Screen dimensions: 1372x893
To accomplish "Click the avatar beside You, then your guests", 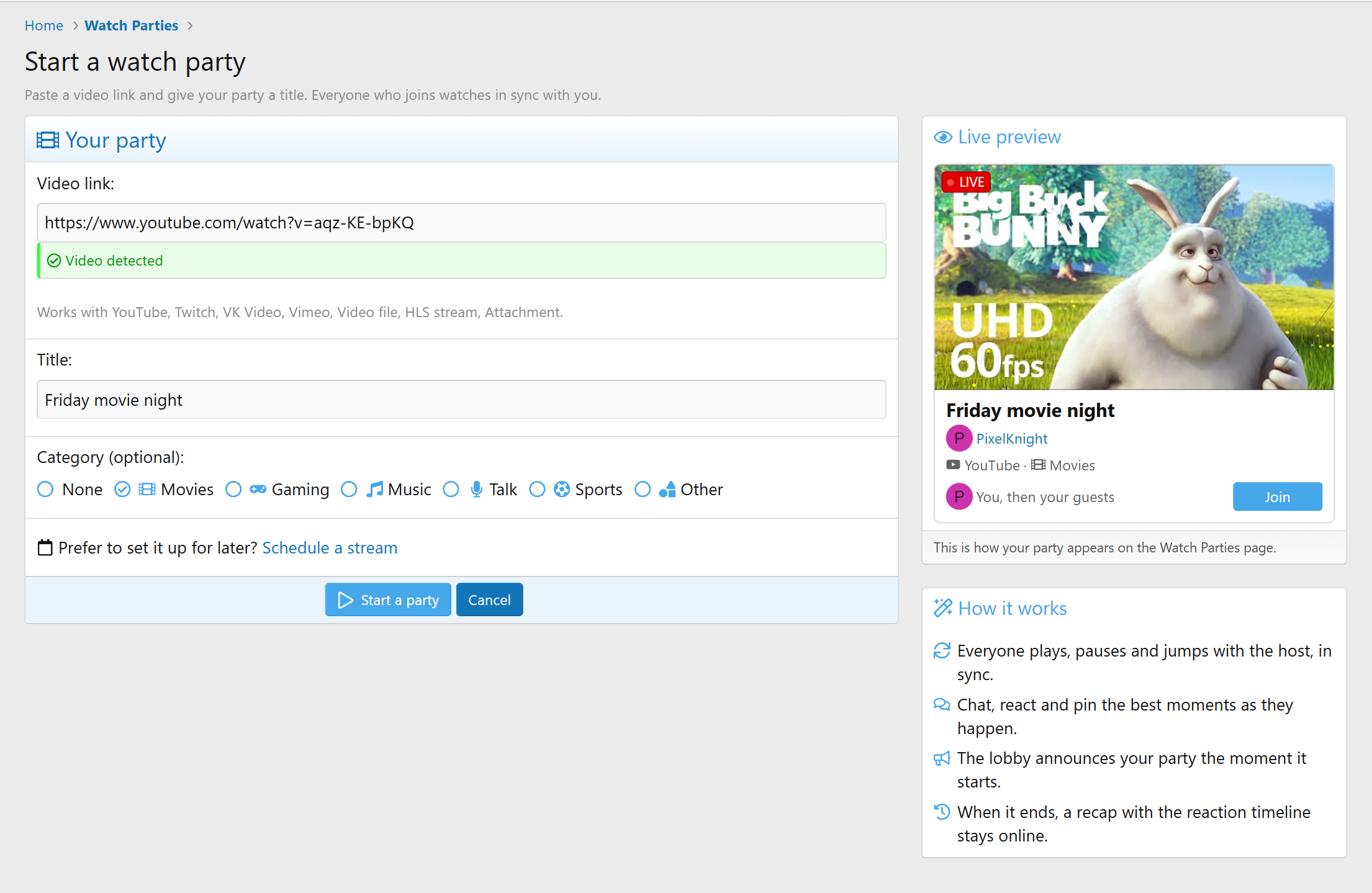I will pyautogui.click(x=959, y=496).
